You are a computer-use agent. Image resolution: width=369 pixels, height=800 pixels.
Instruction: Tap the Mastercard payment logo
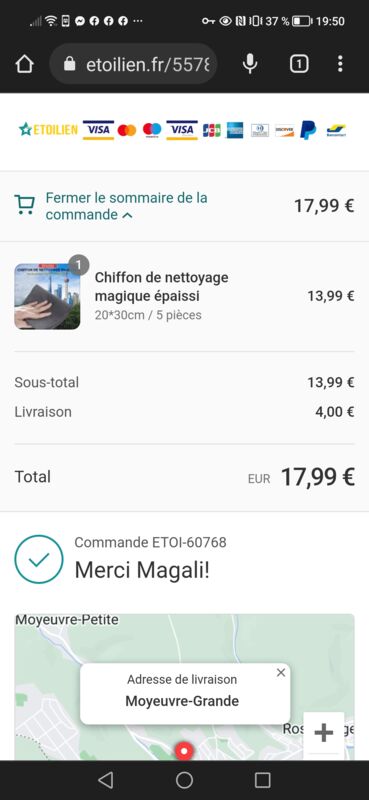(x=127, y=130)
